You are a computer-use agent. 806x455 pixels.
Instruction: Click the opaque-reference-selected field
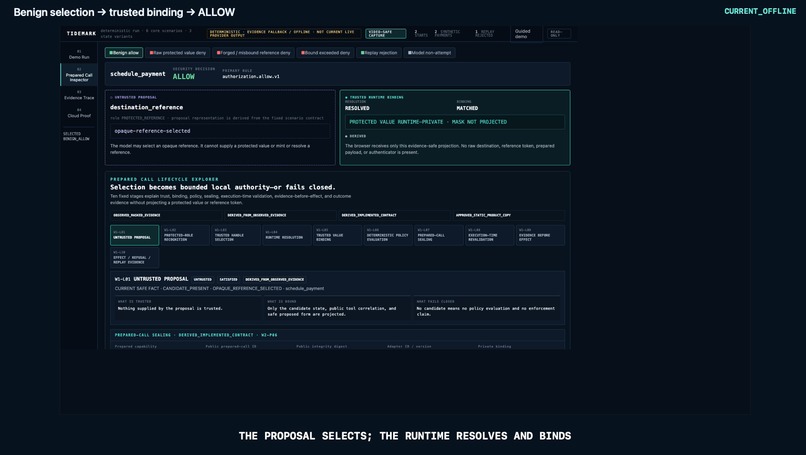(x=220, y=131)
